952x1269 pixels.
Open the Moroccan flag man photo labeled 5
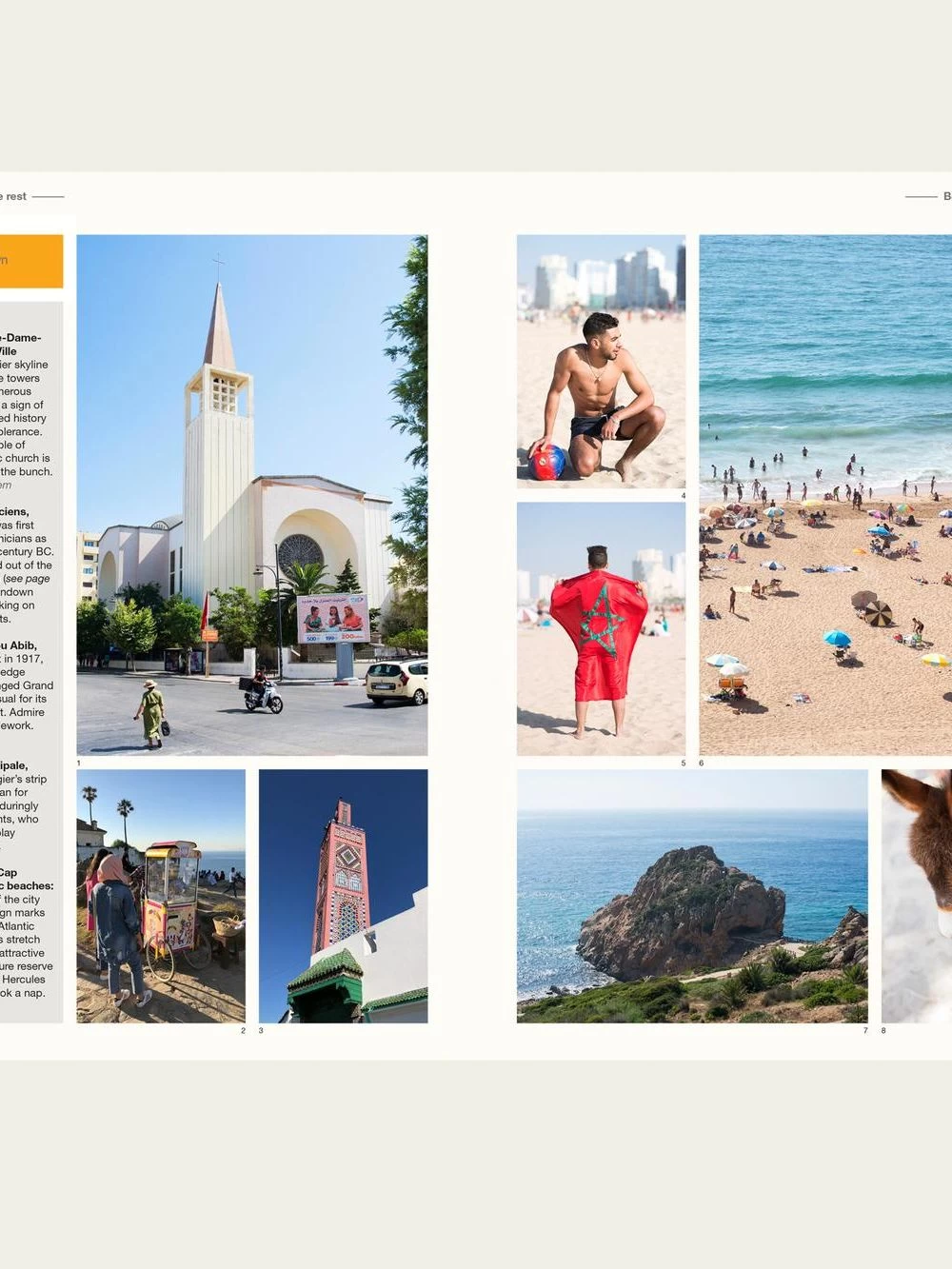(x=600, y=628)
